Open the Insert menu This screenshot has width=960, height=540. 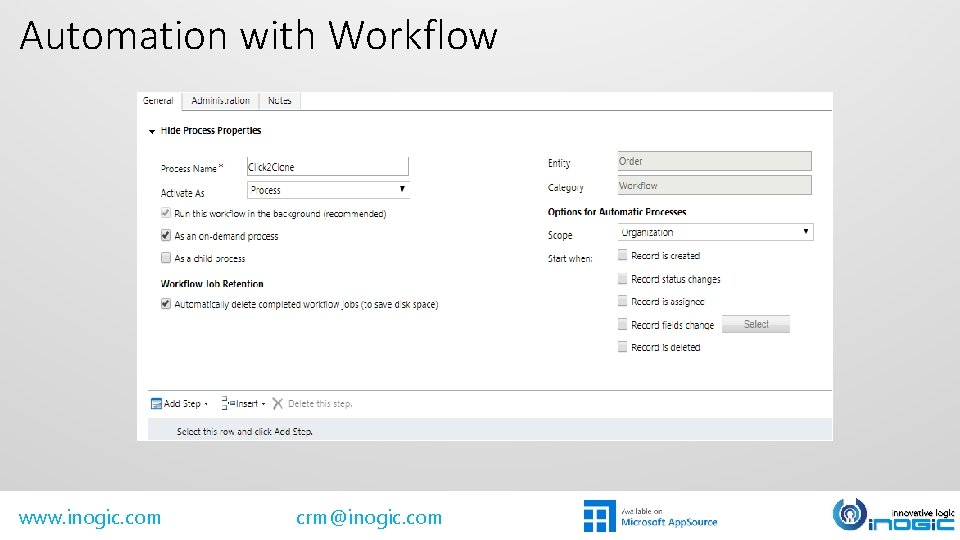(x=243, y=403)
